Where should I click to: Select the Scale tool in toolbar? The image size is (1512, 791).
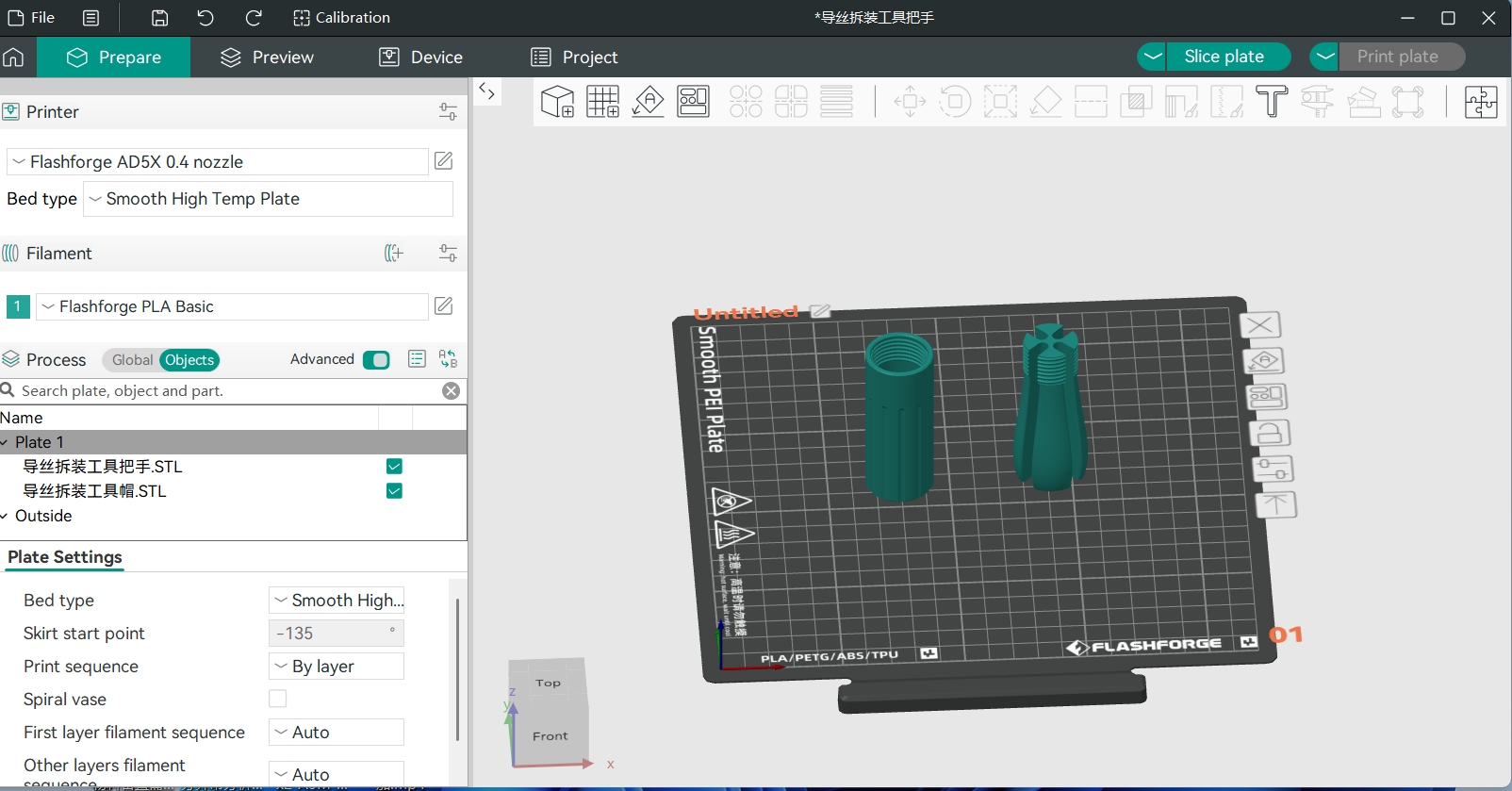click(x=1000, y=101)
